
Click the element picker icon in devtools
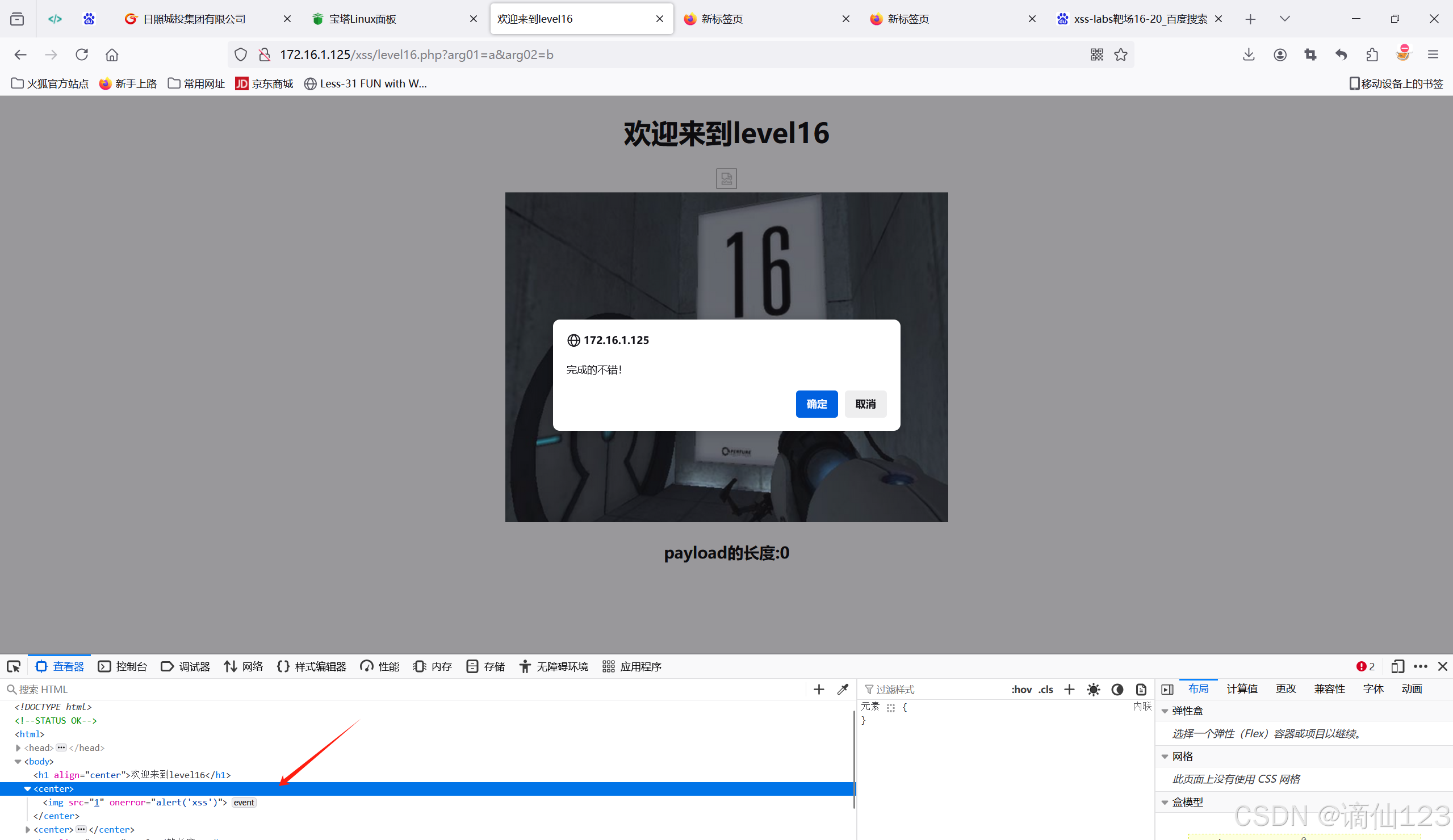pyautogui.click(x=14, y=666)
